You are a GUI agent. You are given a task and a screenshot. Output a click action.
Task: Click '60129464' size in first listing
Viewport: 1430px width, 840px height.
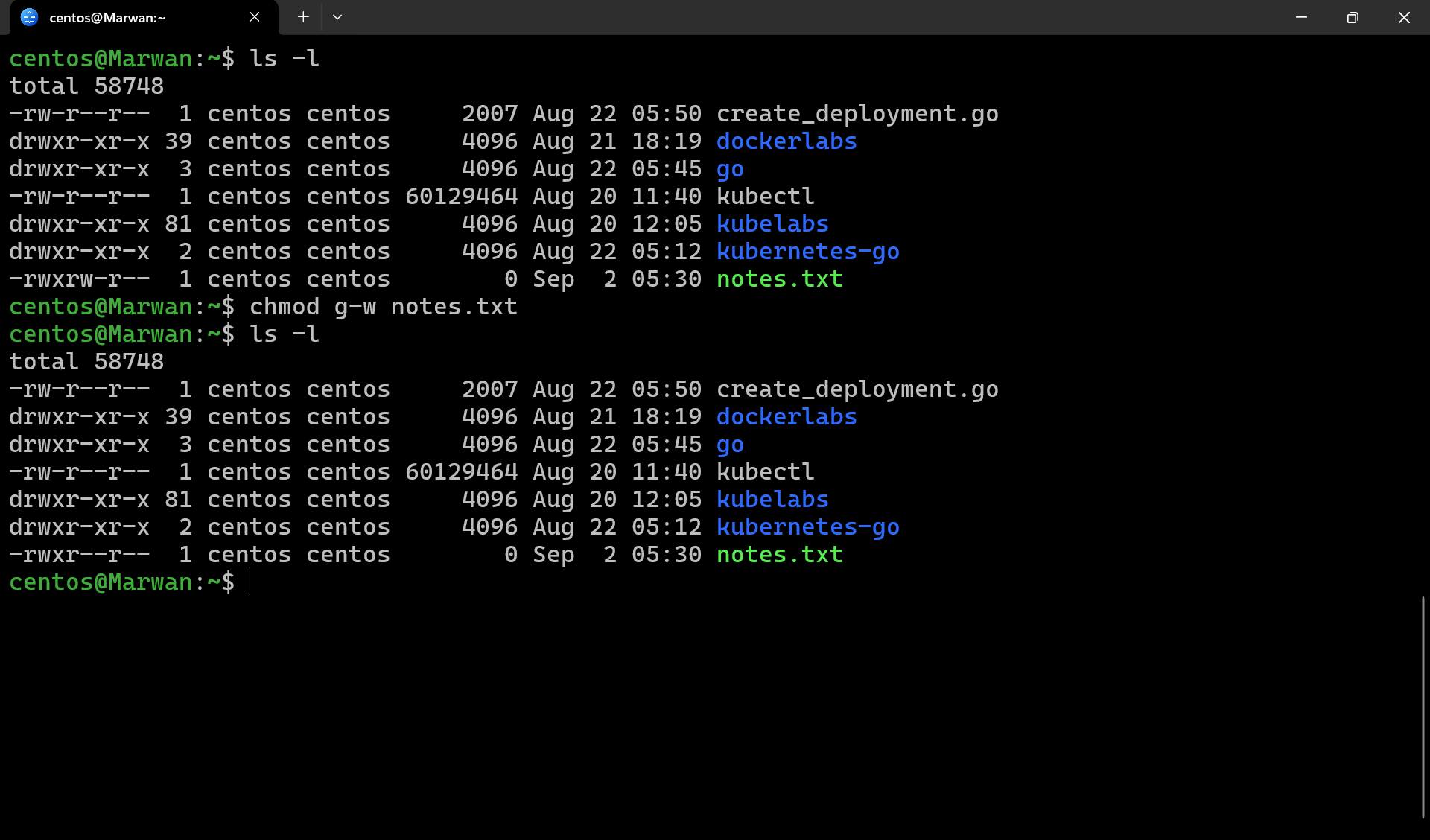pos(462,197)
